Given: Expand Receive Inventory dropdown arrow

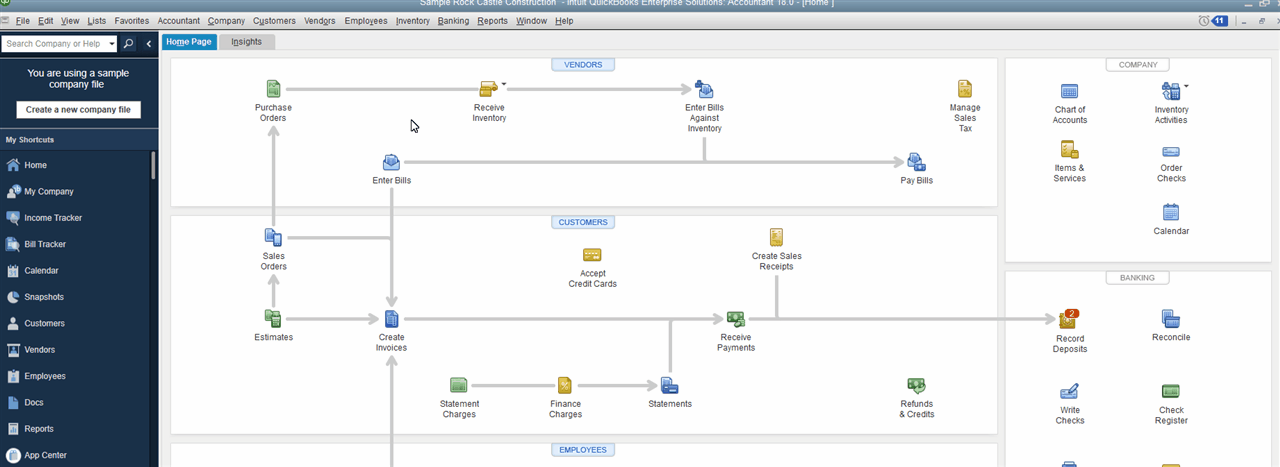Looking at the screenshot, I should pos(504,85).
